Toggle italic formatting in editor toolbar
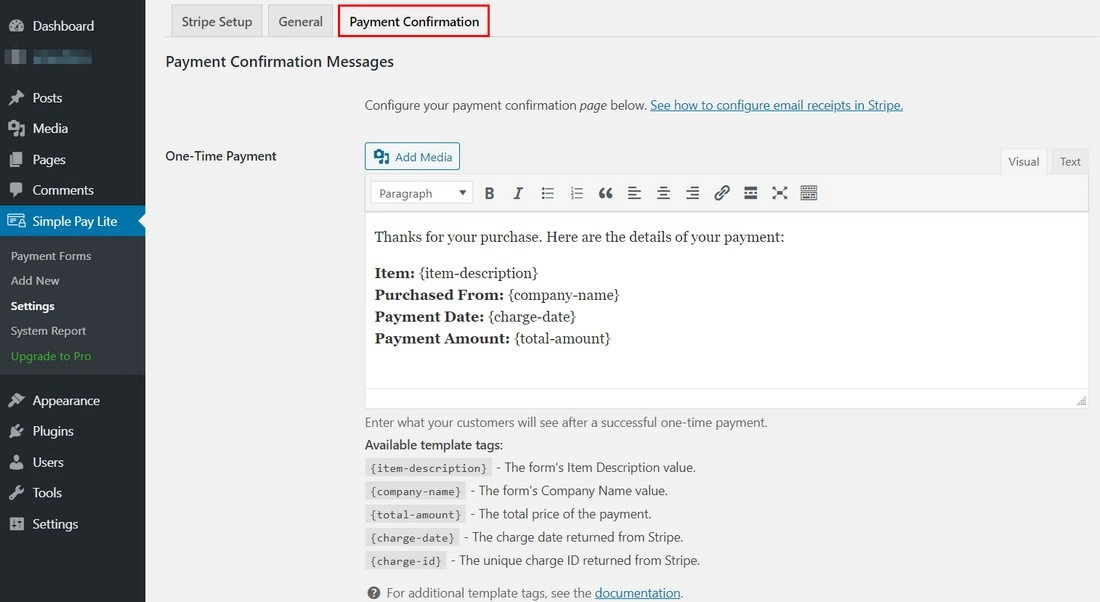The image size is (1100, 602). point(518,193)
